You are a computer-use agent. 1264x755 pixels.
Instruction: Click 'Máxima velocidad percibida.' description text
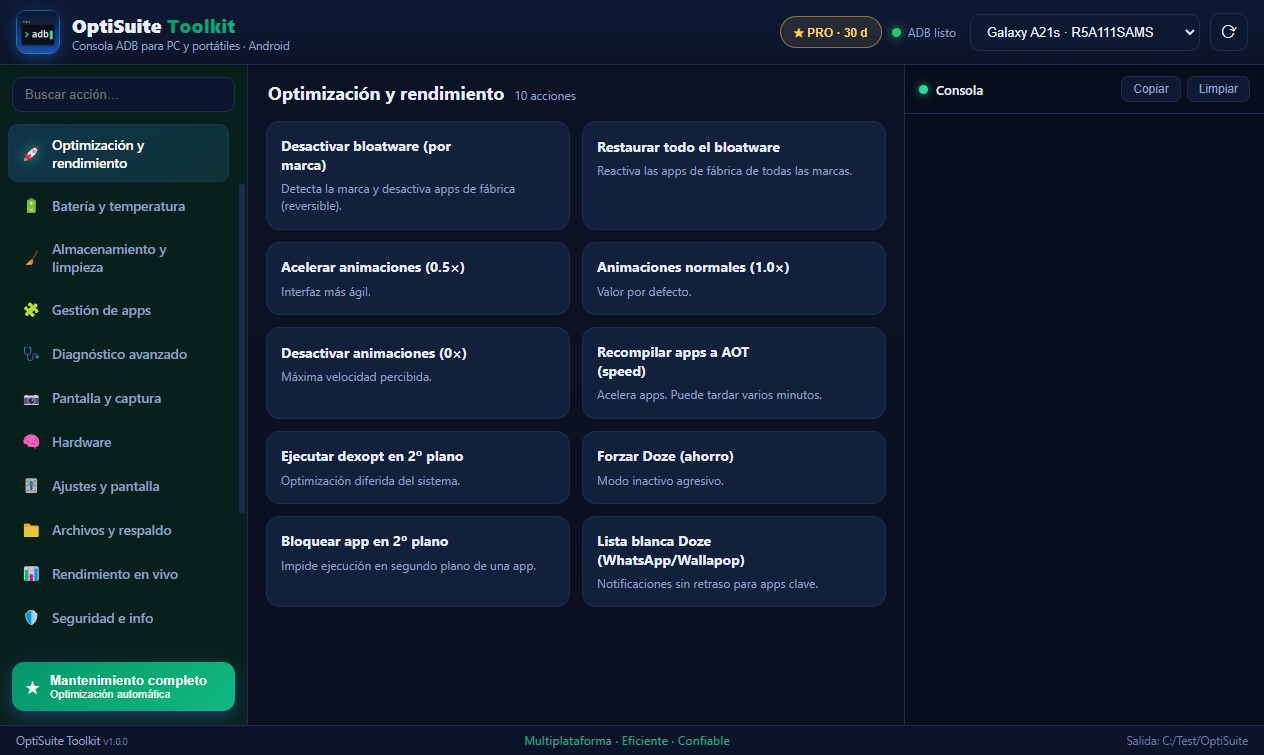point(356,377)
